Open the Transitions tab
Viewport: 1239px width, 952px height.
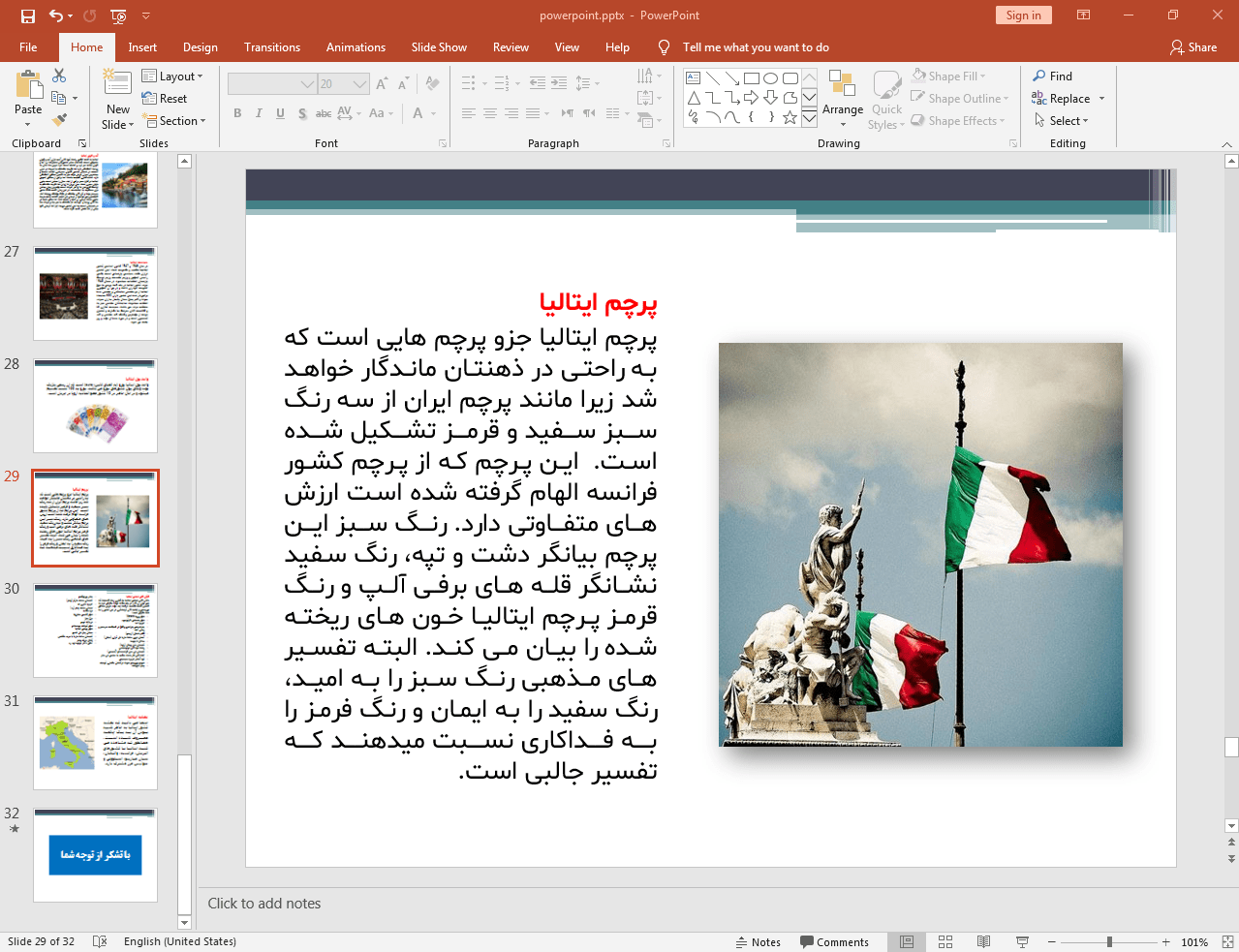click(271, 46)
